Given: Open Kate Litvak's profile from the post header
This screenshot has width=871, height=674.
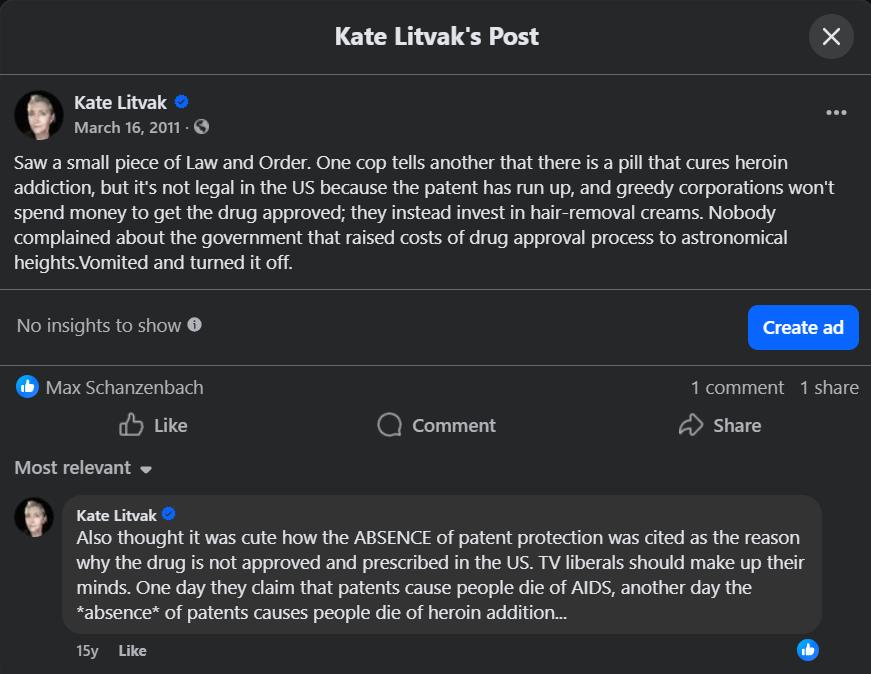Looking at the screenshot, I should click(x=120, y=101).
